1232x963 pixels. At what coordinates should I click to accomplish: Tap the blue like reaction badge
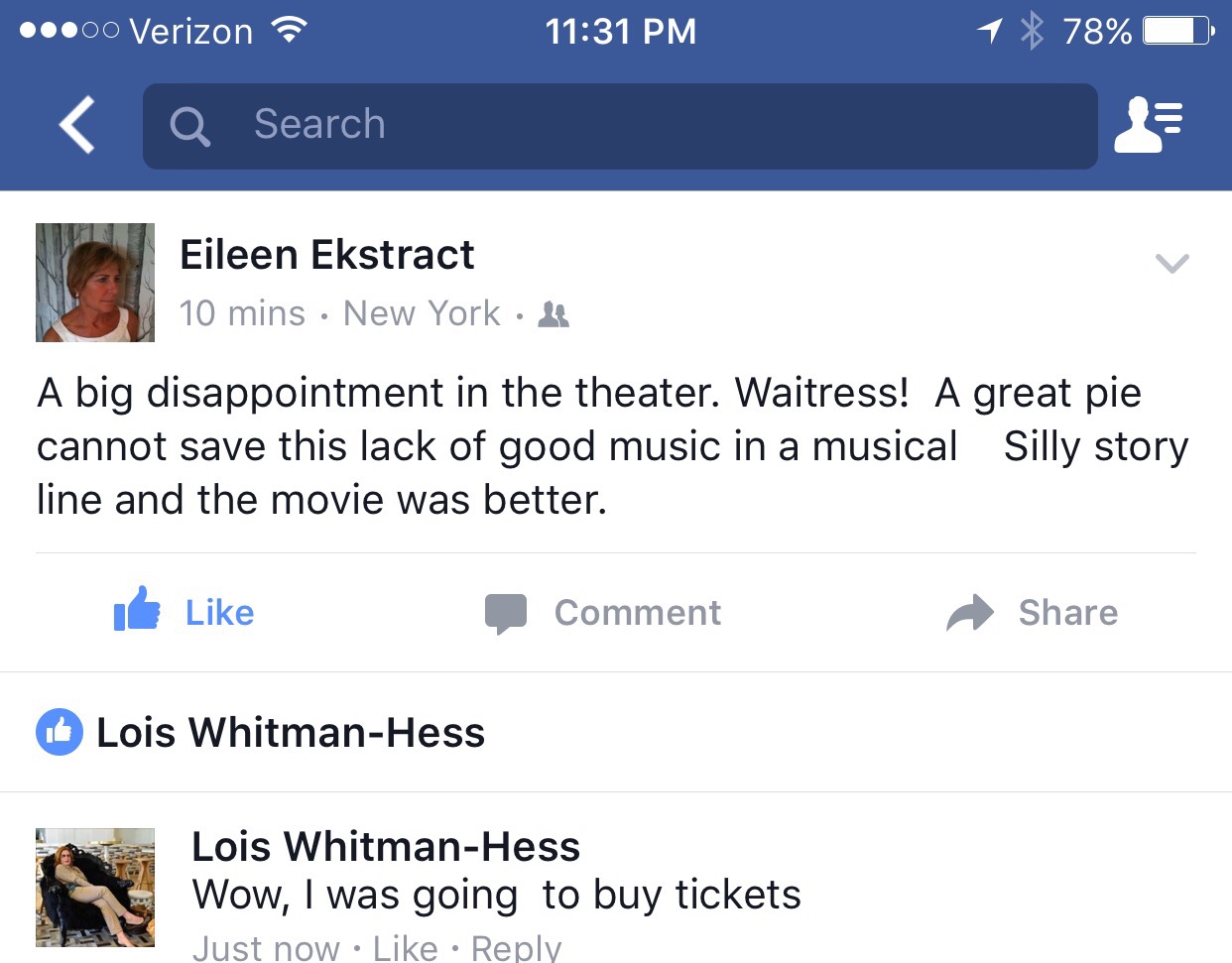coord(60,733)
